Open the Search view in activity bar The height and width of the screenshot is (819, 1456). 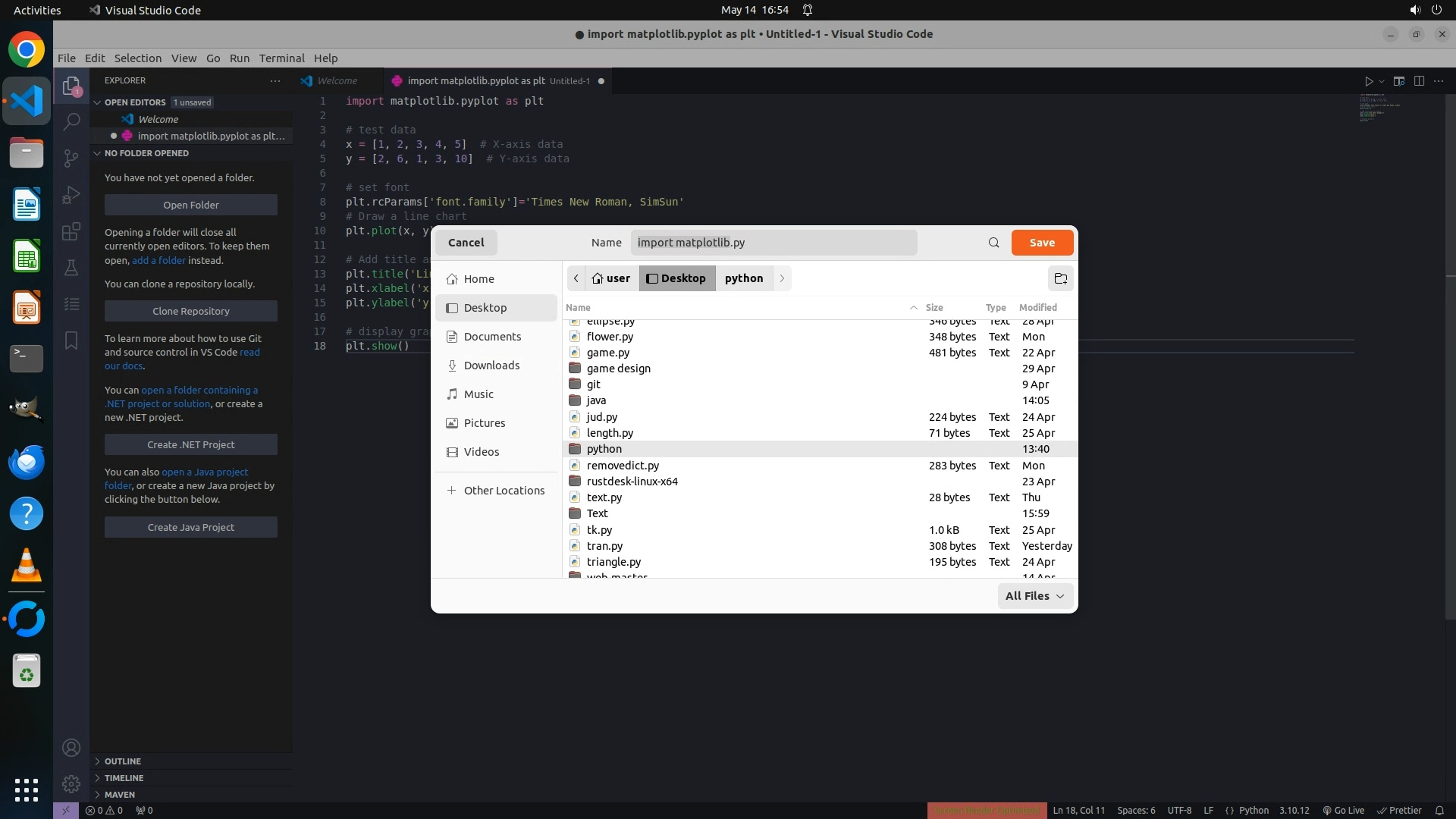point(71,121)
